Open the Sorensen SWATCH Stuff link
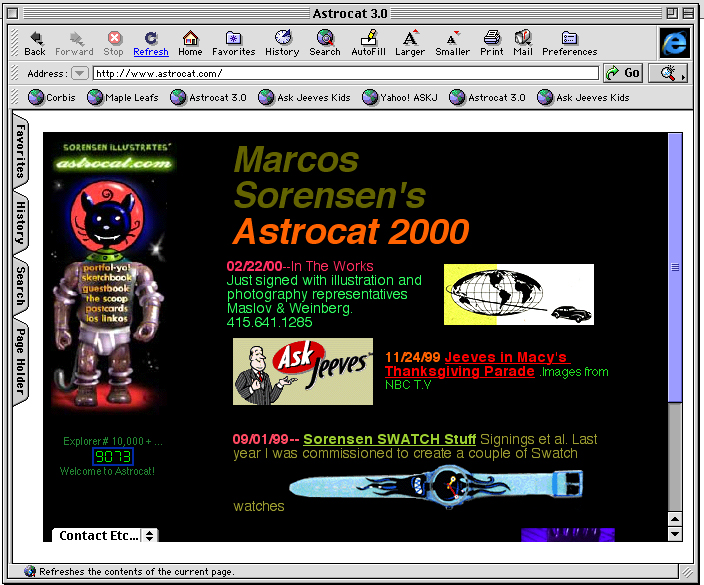704x585 pixels. (x=389, y=439)
